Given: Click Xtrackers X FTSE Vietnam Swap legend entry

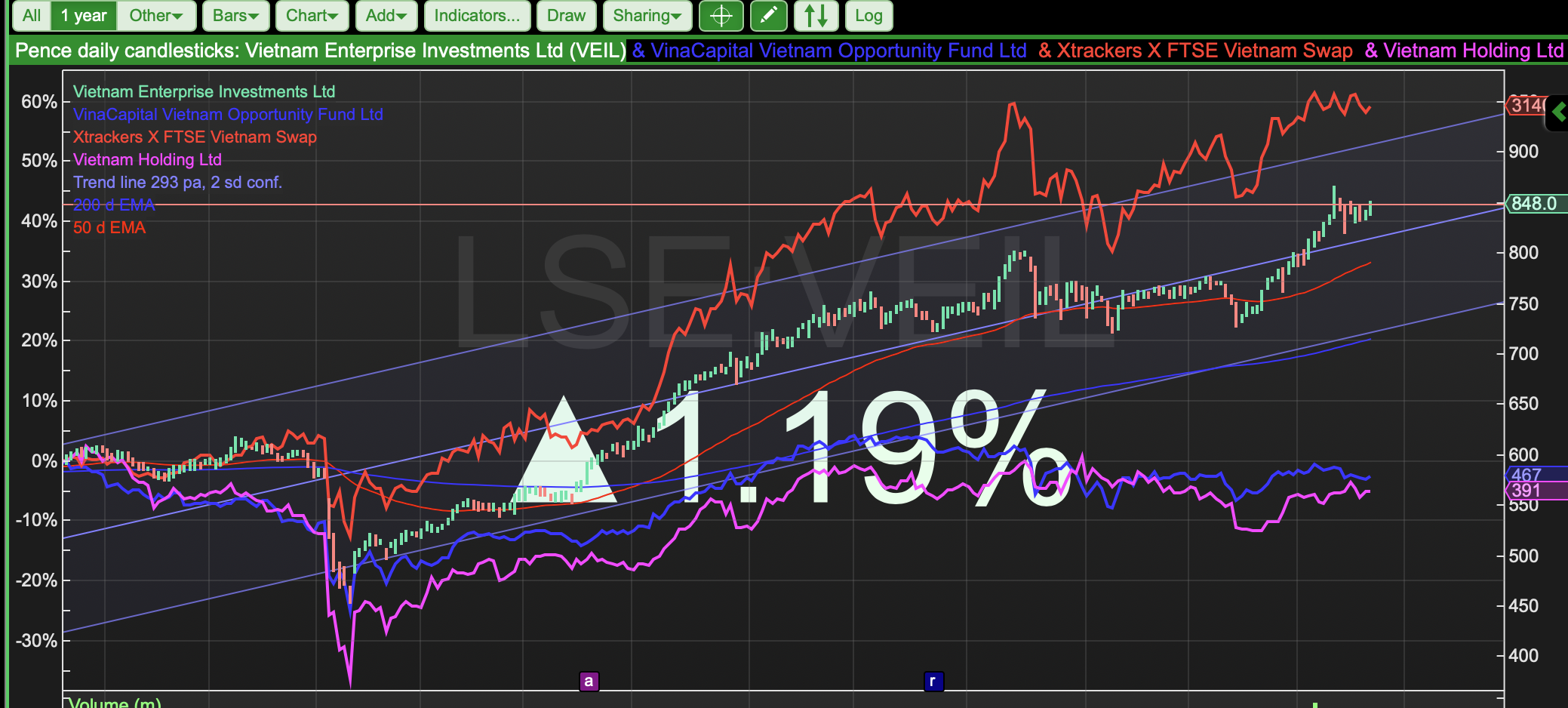Looking at the screenshot, I should [x=195, y=137].
